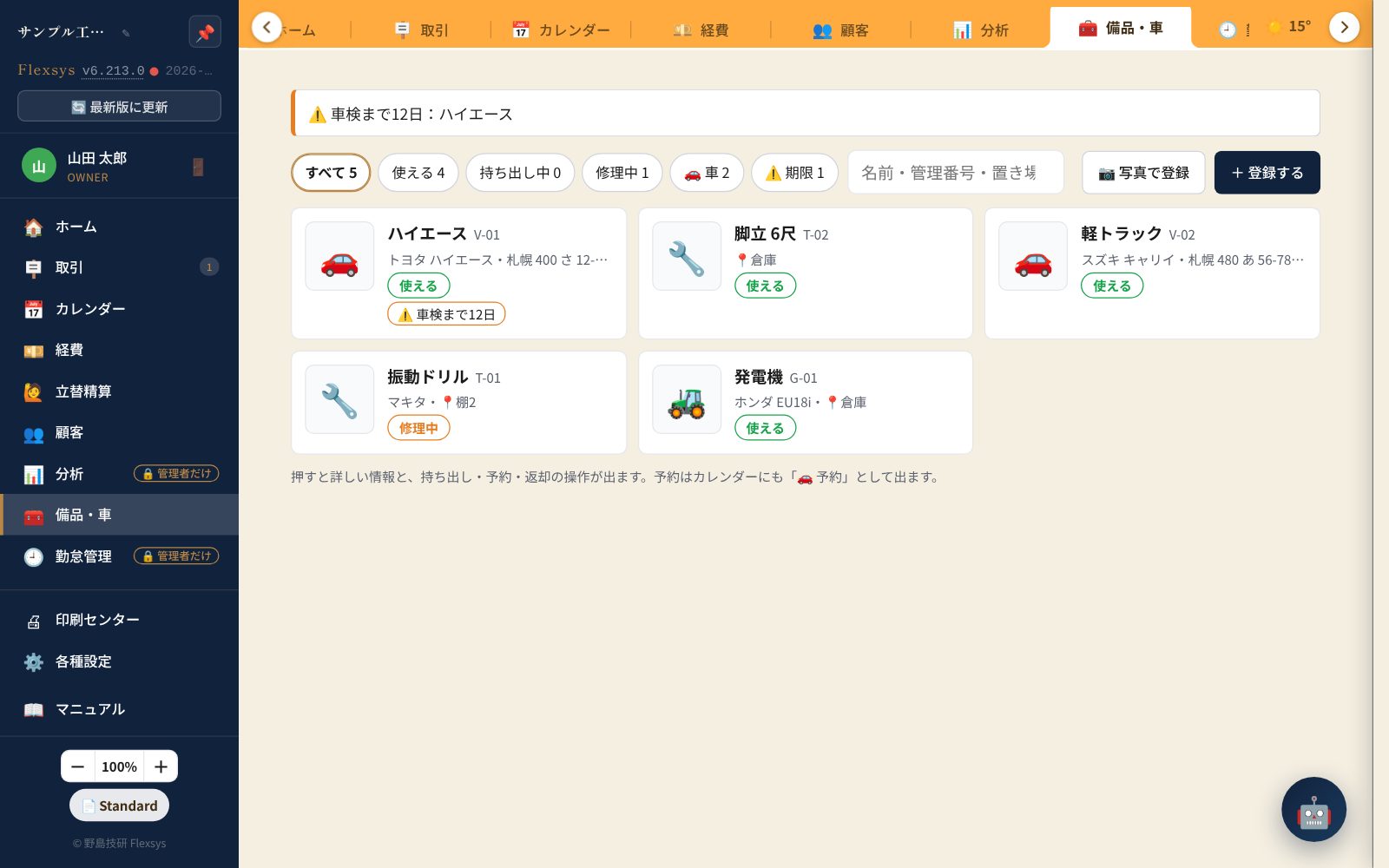Select the すべて 5 filter chip

coord(331,173)
